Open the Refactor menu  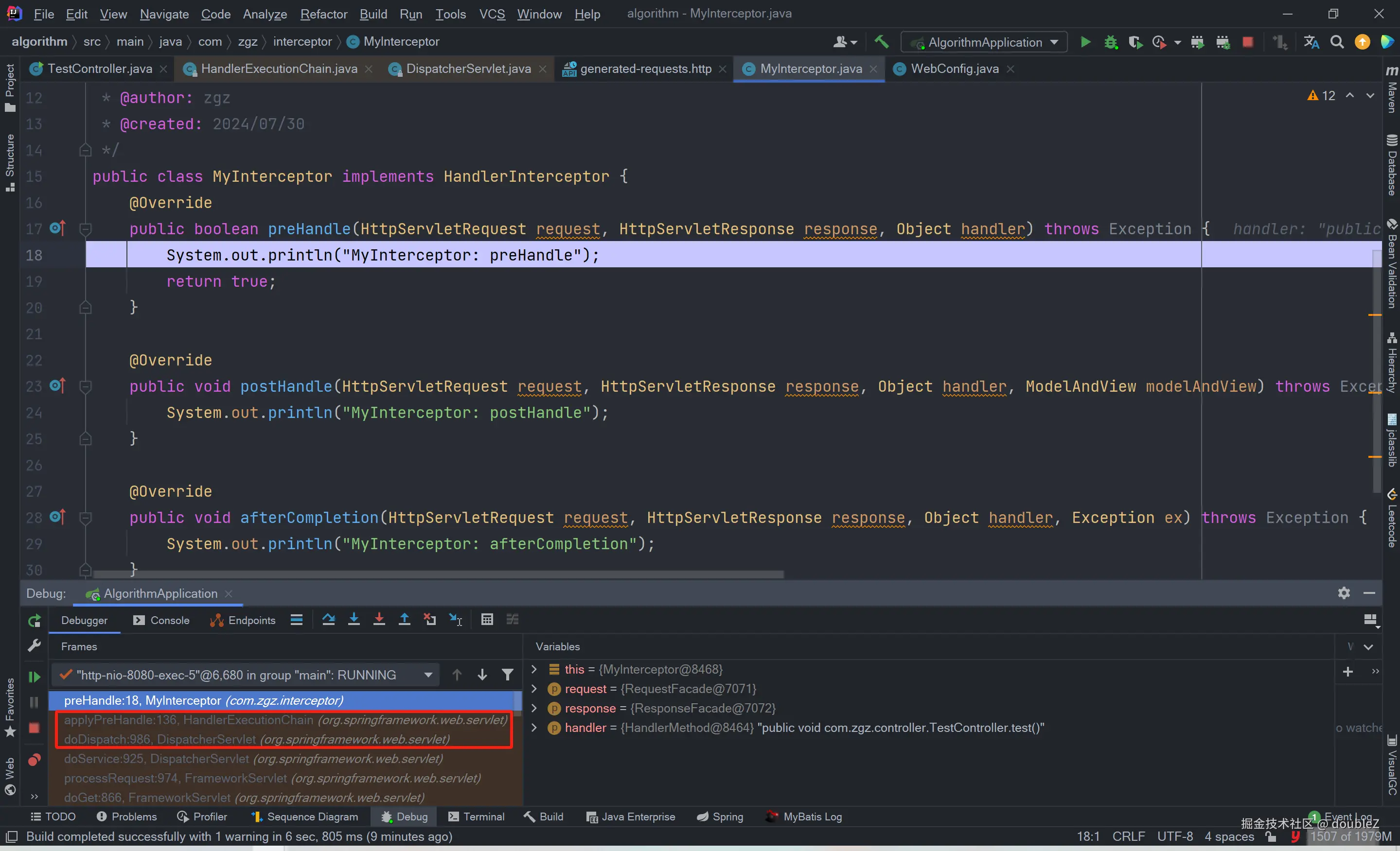tap(323, 14)
